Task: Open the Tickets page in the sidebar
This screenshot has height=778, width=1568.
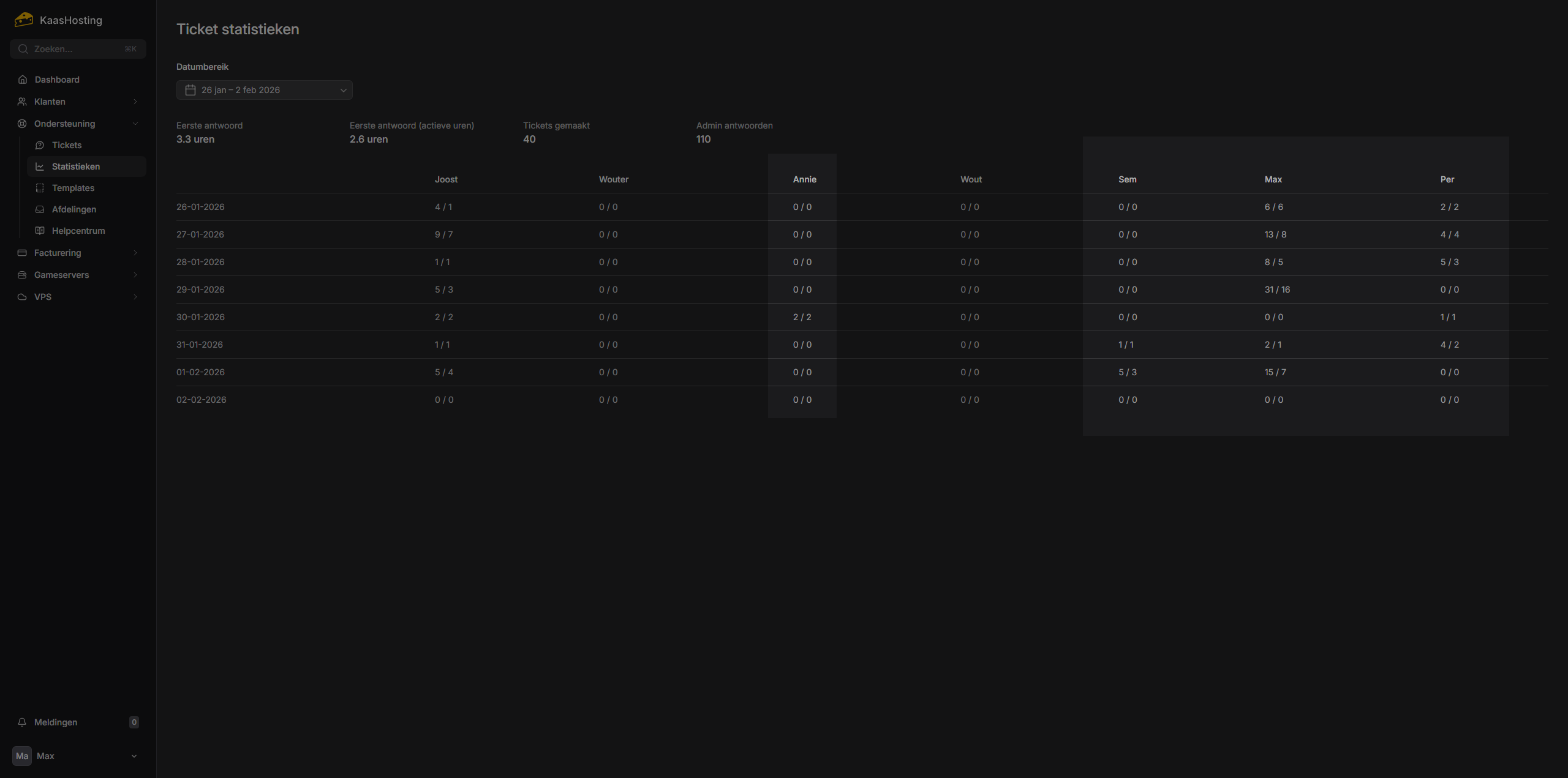Action: tap(67, 145)
